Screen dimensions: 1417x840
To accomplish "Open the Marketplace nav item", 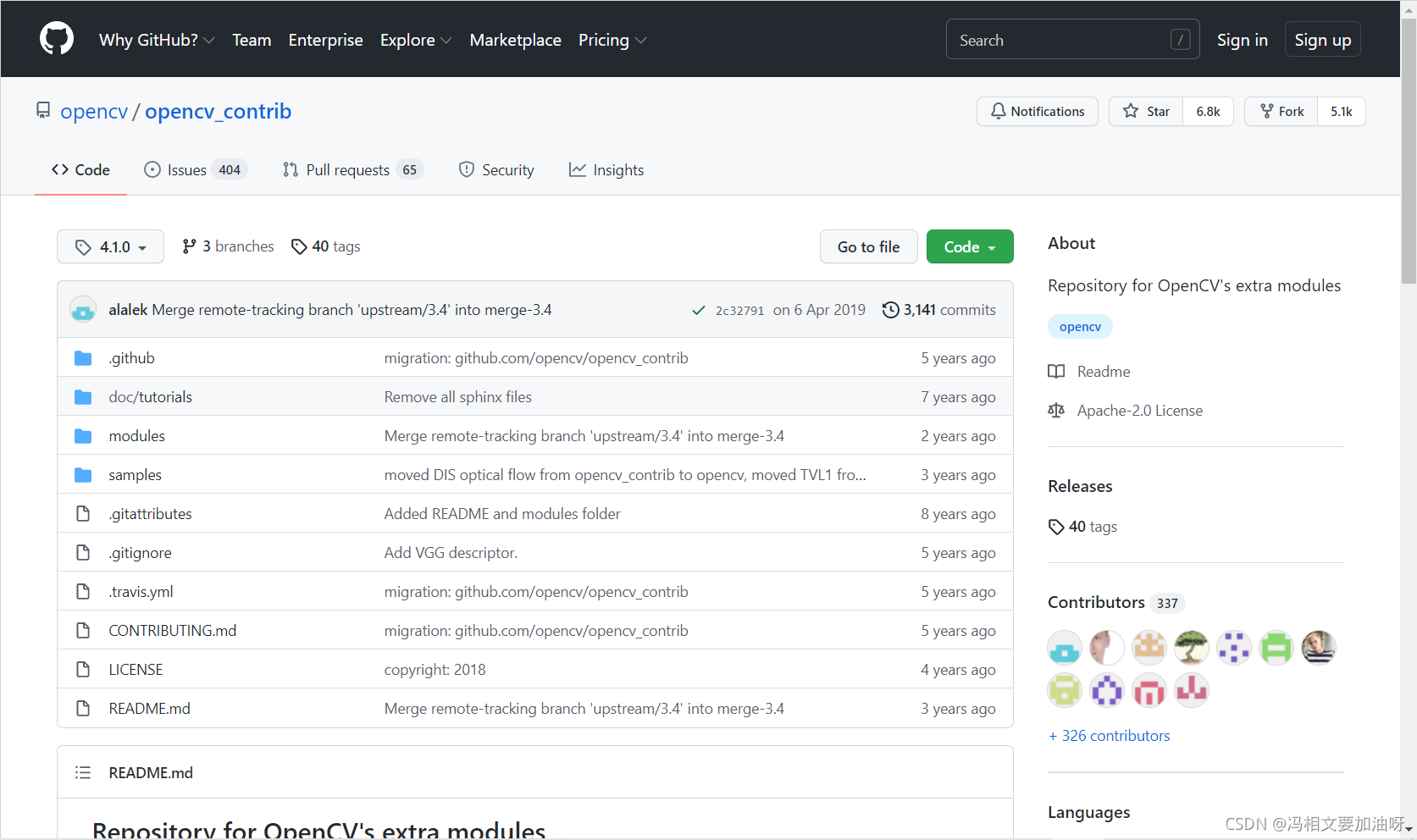I will coord(515,40).
